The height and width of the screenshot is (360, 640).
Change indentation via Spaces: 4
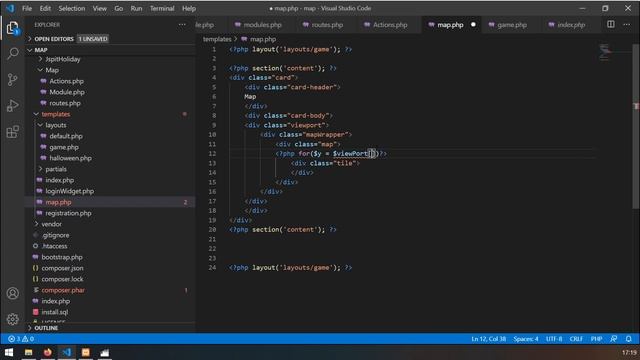(x=526, y=339)
